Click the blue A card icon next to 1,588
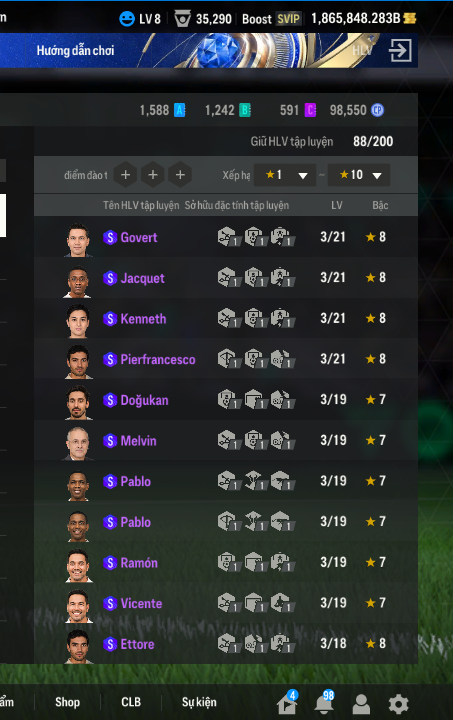Viewport: 453px width, 720px height. tap(179, 110)
